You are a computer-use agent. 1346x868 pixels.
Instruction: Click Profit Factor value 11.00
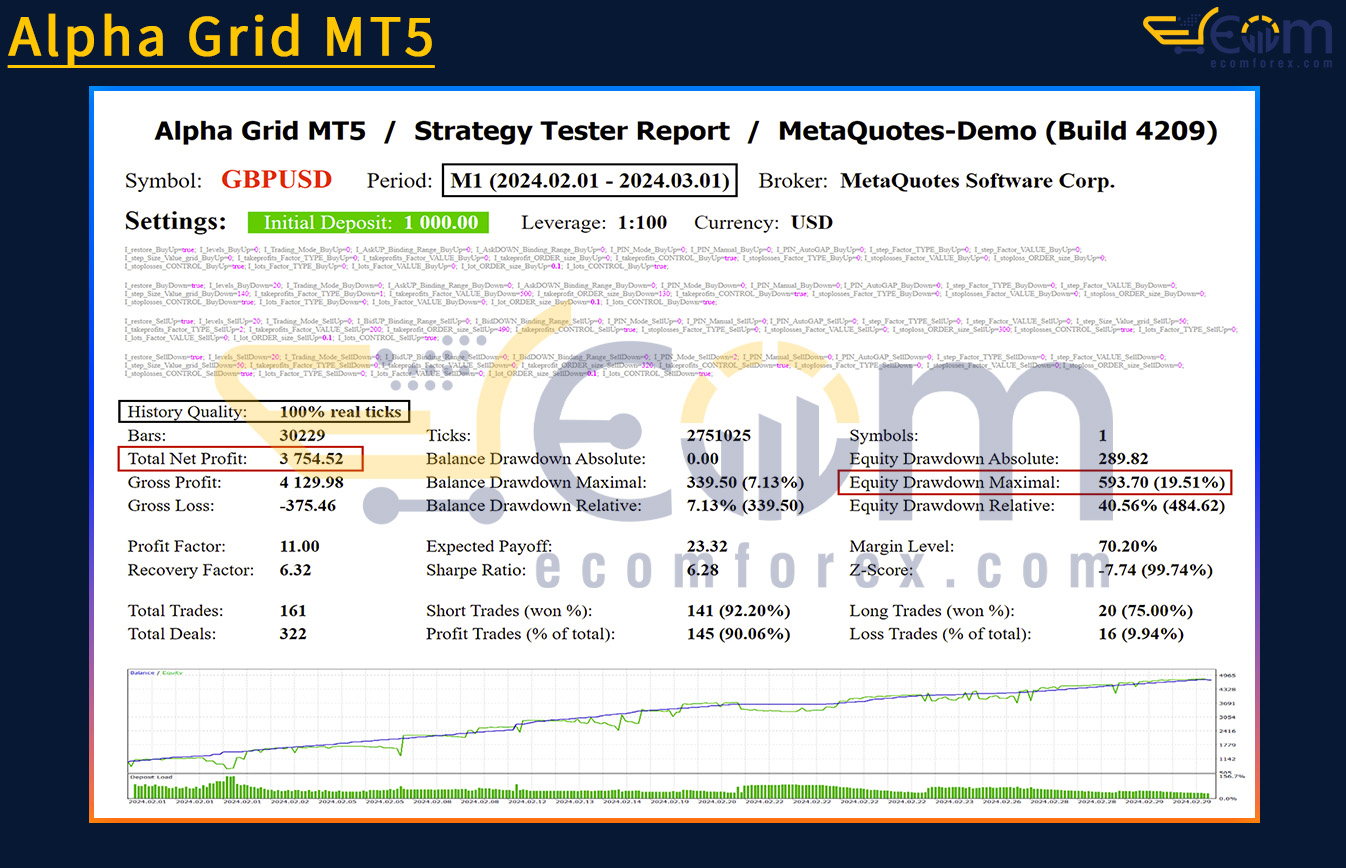click(300, 546)
